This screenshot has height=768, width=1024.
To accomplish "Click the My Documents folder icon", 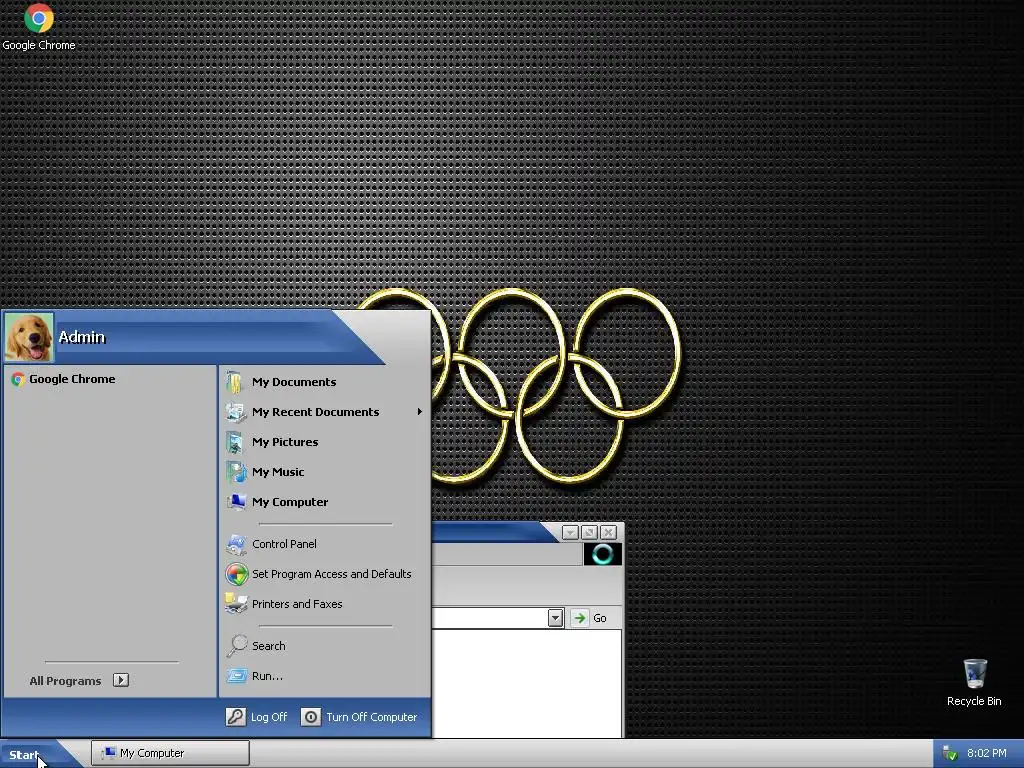I will click(235, 382).
